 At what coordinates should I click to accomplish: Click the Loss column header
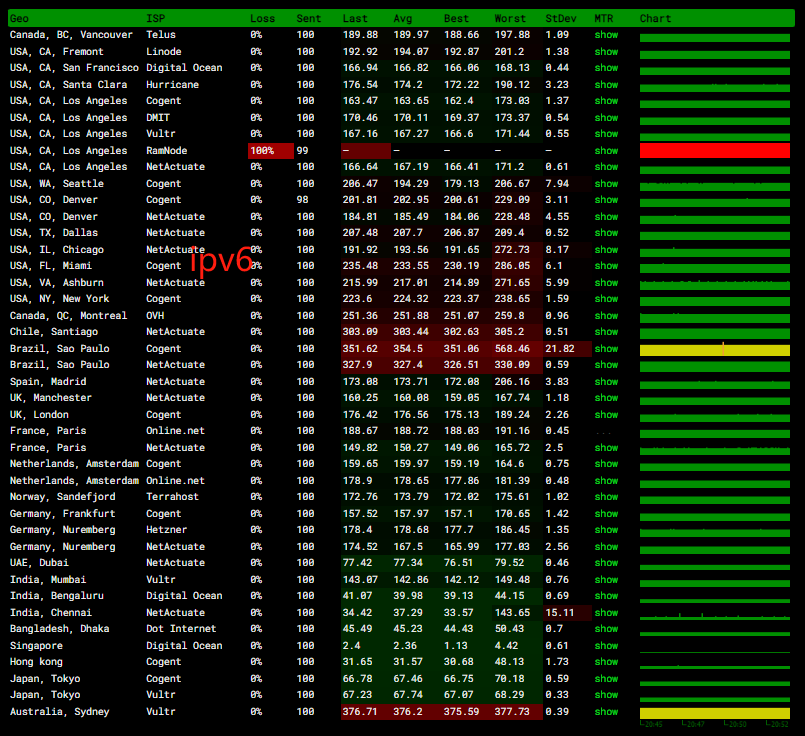[x=262, y=18]
